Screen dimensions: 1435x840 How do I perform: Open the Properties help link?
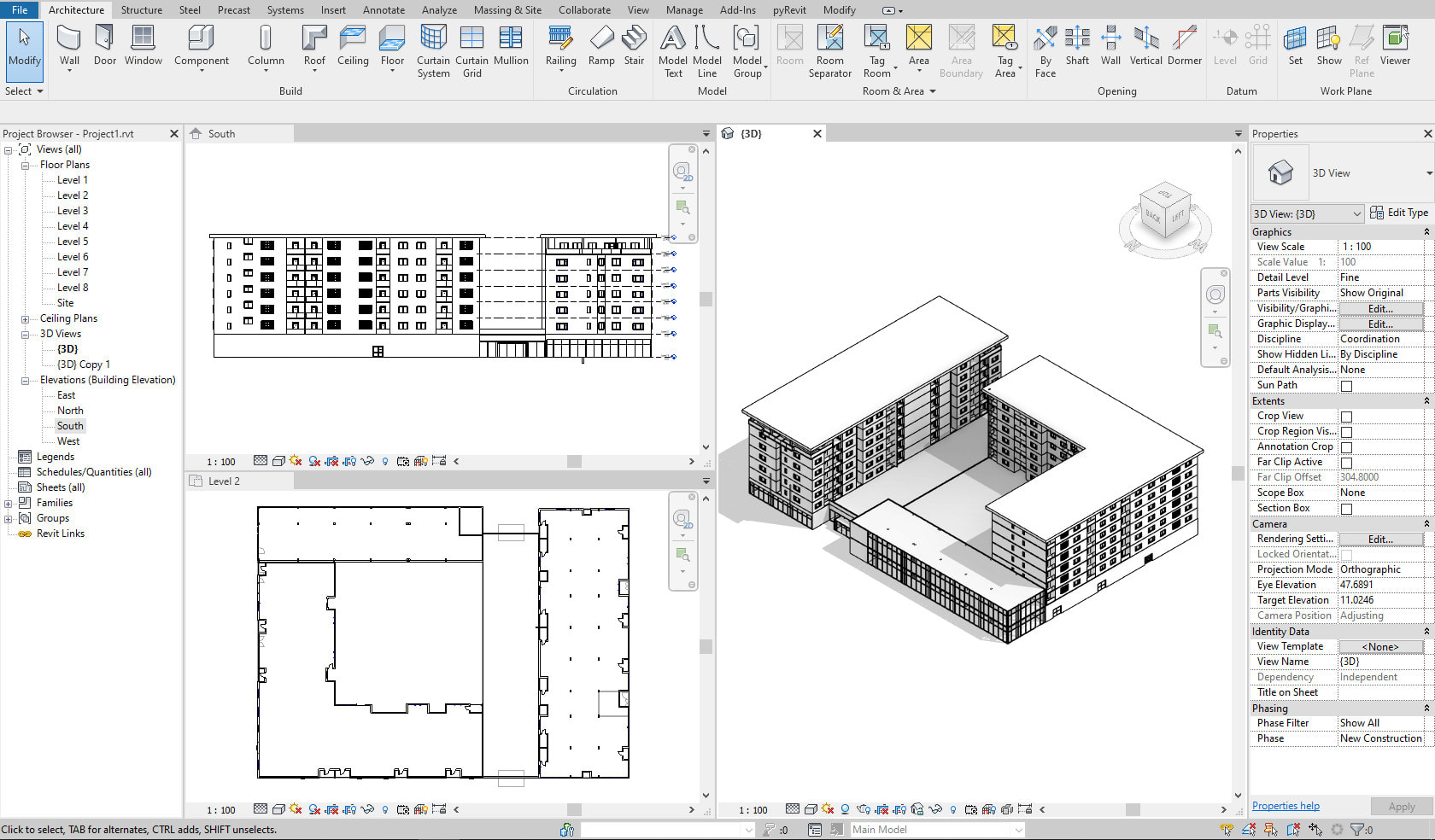(x=1285, y=806)
